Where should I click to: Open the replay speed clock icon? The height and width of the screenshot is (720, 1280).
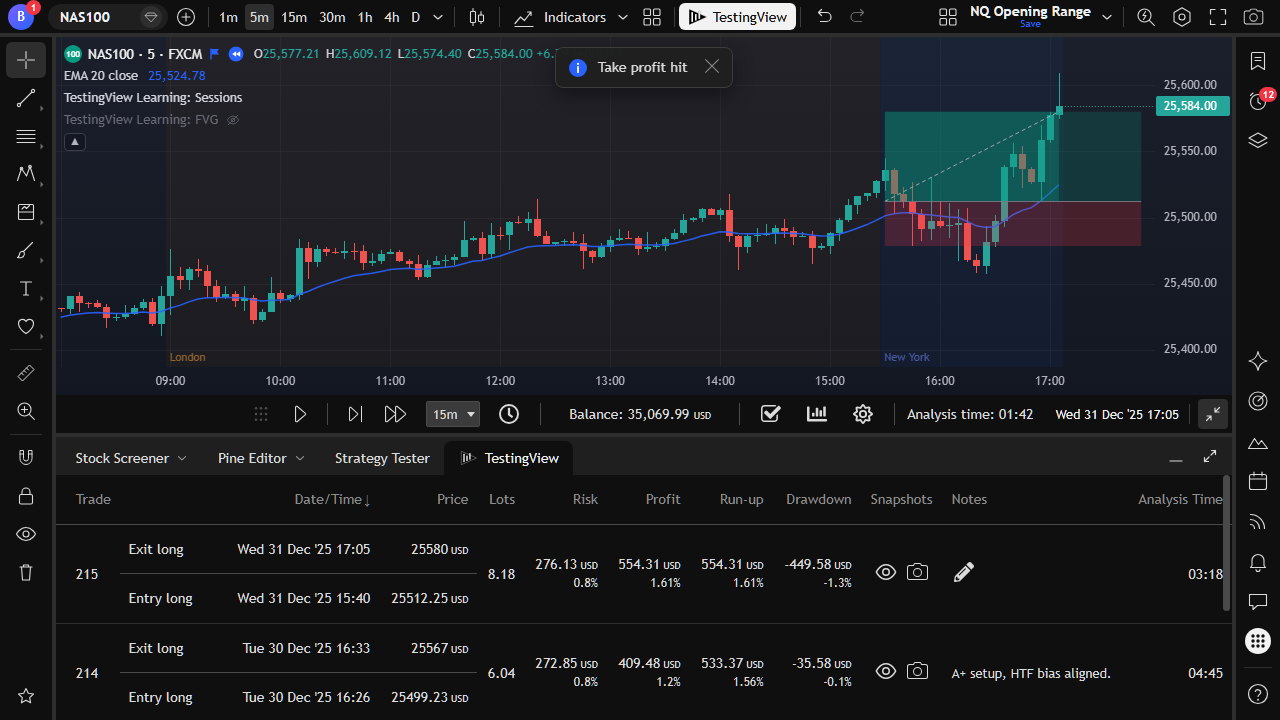point(509,414)
